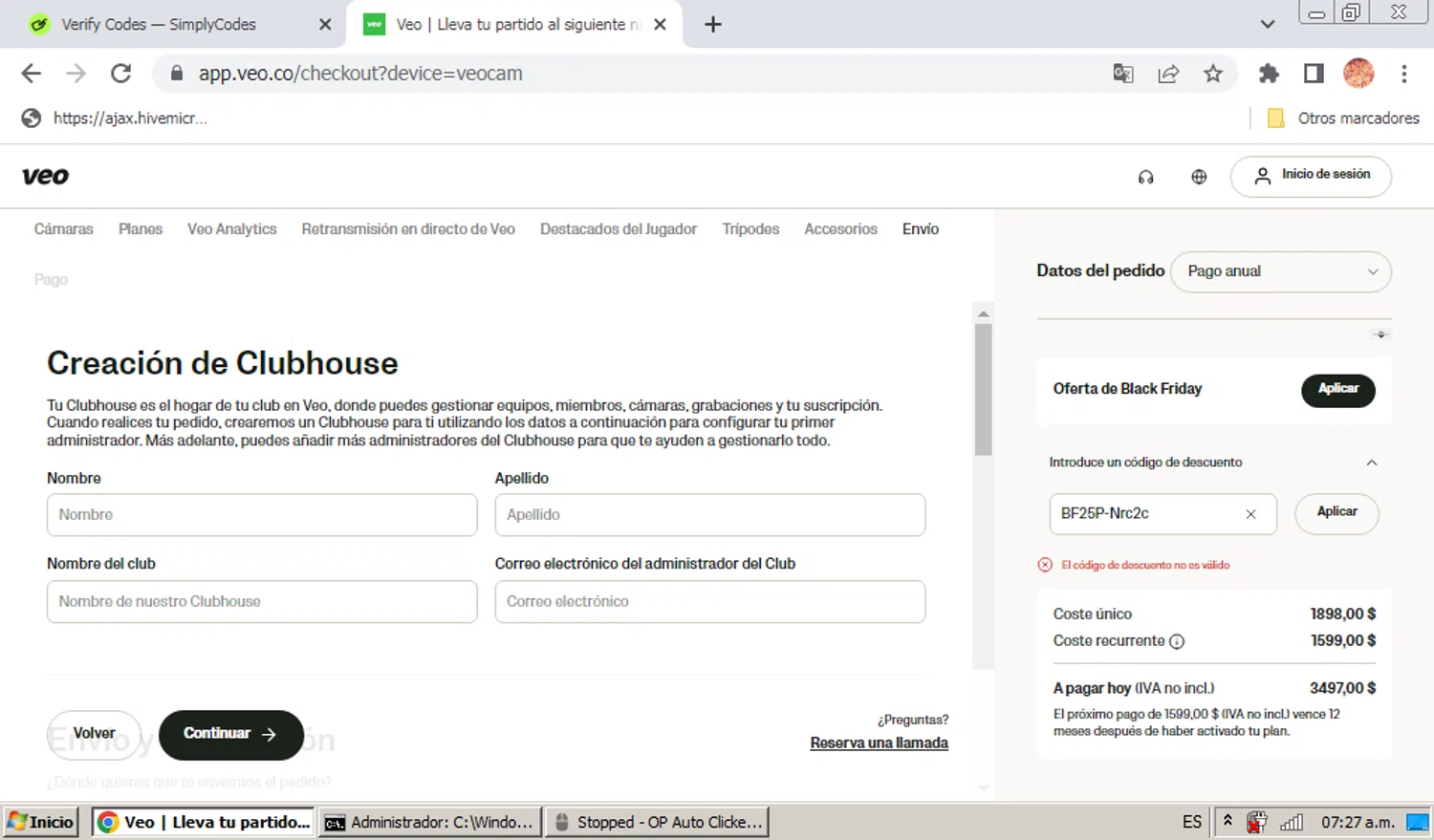Open the Reserva una llamada link
This screenshot has height=840, width=1434.
[880, 743]
